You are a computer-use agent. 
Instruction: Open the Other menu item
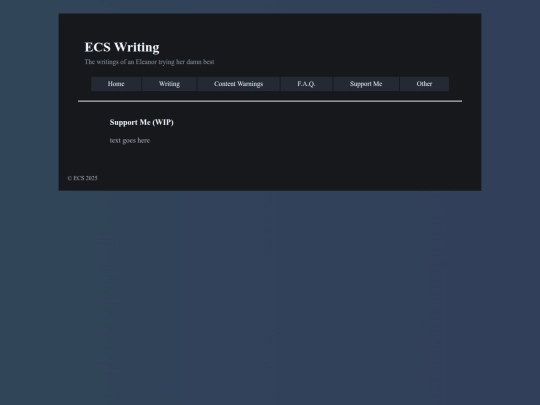click(424, 84)
